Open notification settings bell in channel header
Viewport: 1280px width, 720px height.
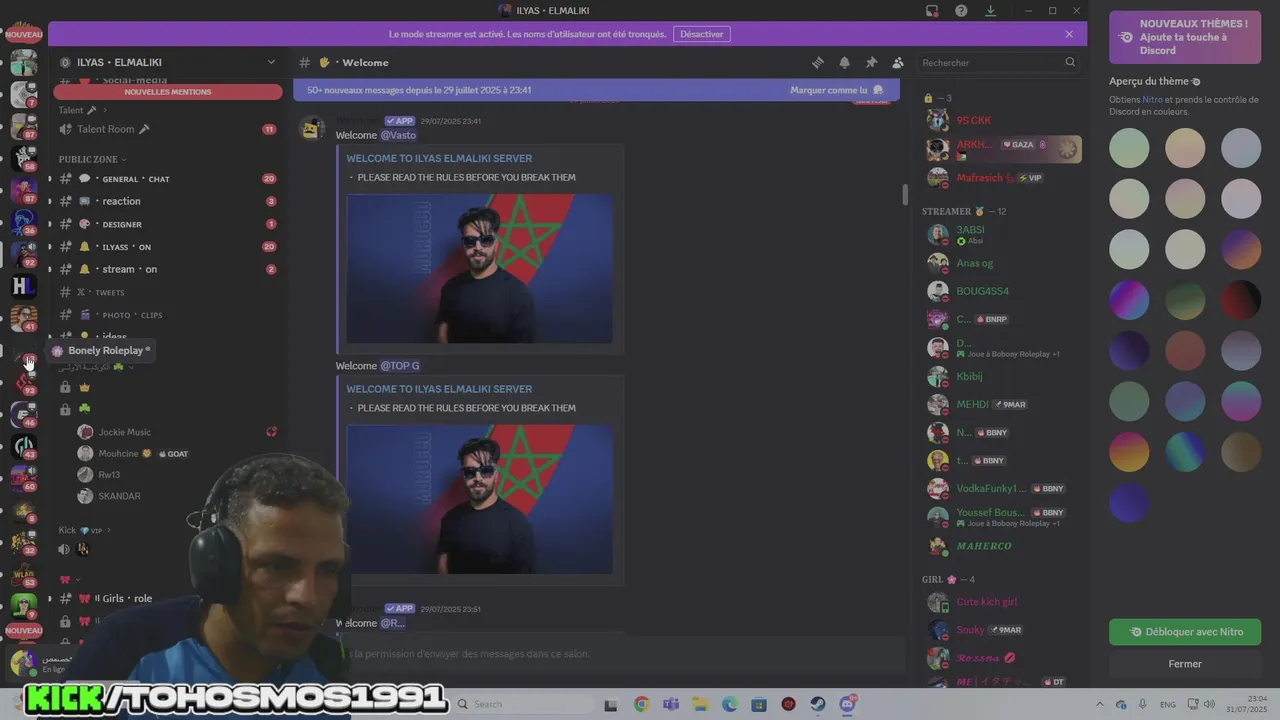click(844, 62)
